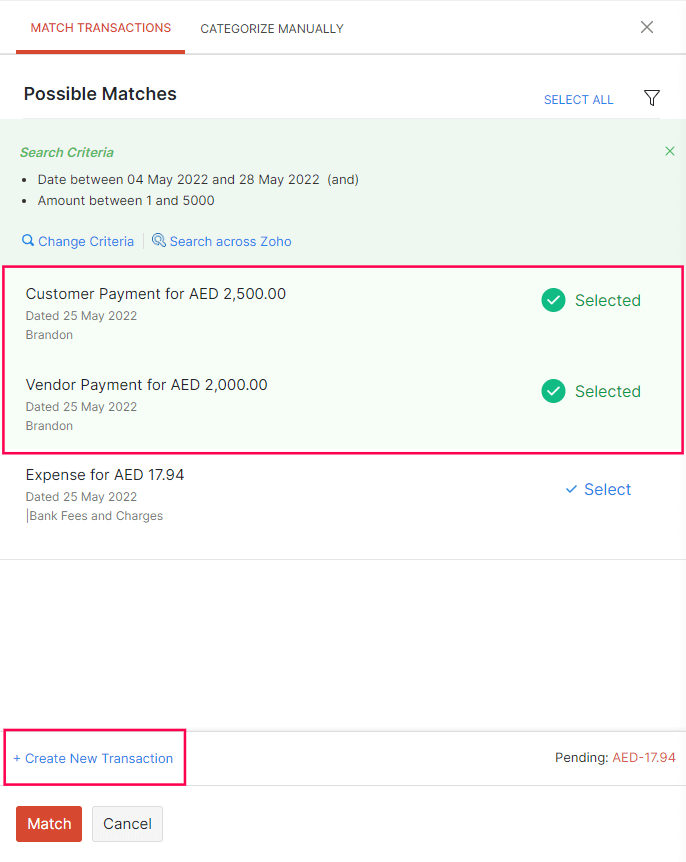
Task: Confirm matching with the Match button
Action: coord(48,823)
